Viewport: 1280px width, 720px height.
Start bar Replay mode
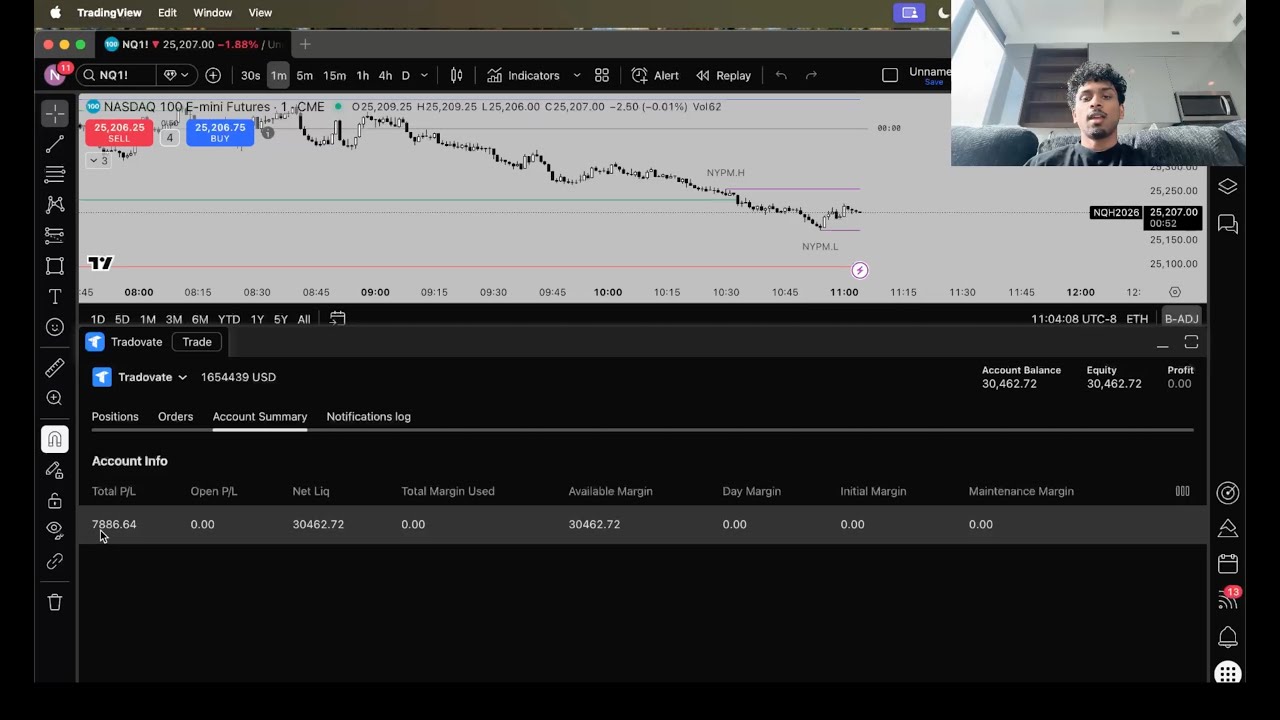coord(723,75)
